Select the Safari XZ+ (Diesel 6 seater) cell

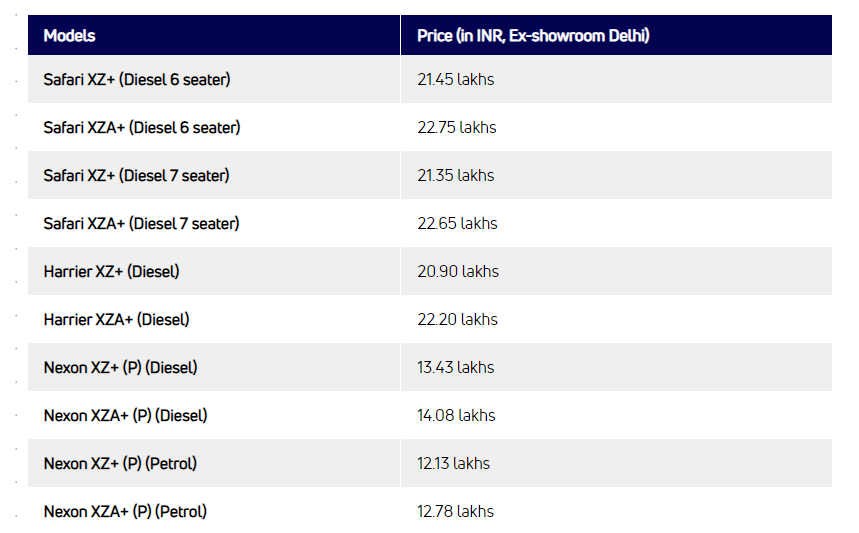tap(137, 79)
